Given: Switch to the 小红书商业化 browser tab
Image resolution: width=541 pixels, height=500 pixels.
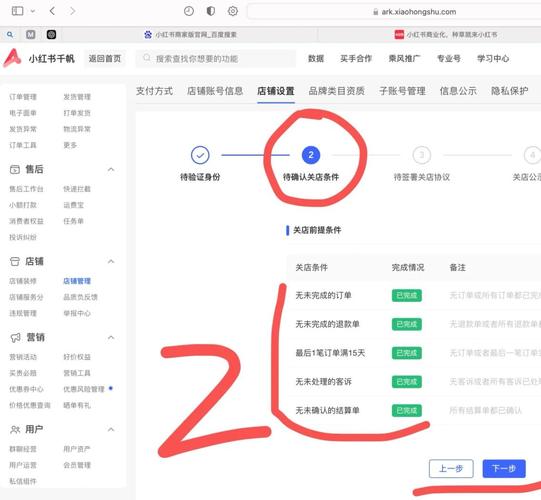Looking at the screenshot, I should pyautogui.click(x=446, y=35).
